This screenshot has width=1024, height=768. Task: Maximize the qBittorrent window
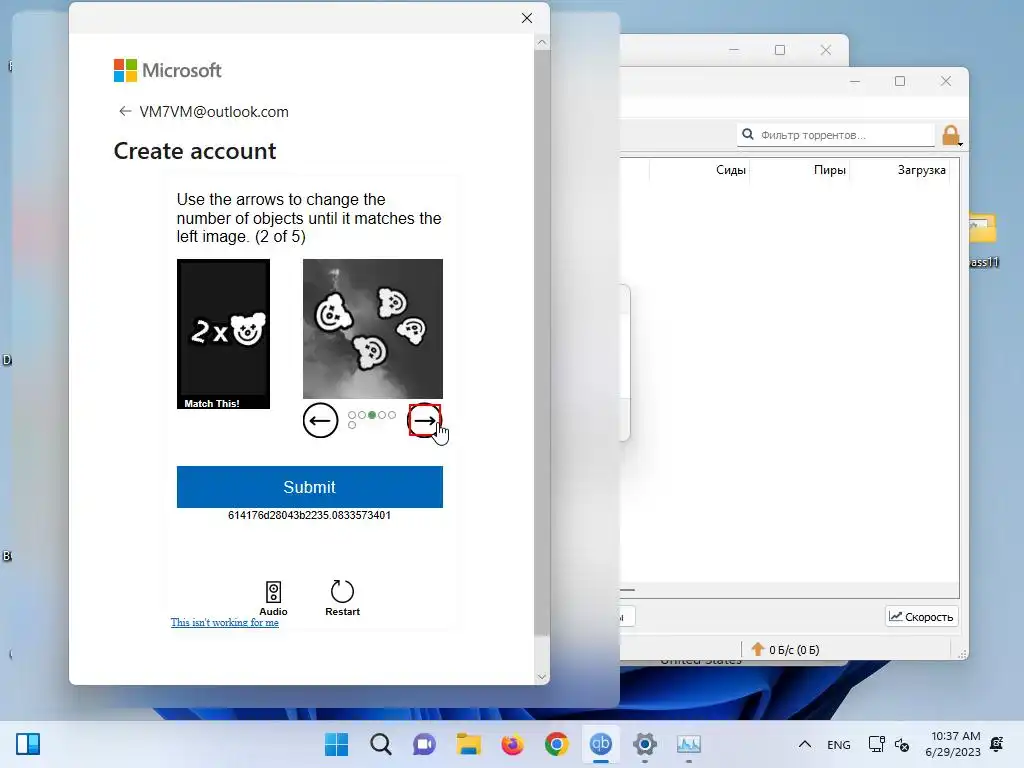[x=900, y=81]
